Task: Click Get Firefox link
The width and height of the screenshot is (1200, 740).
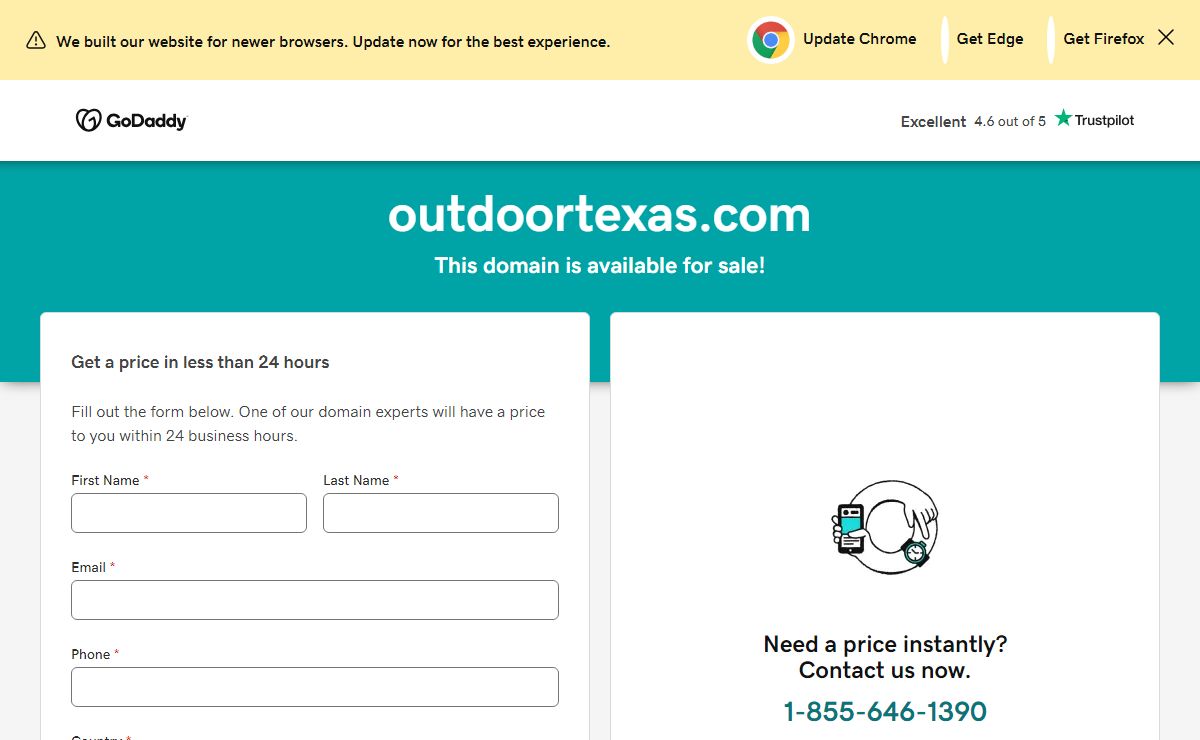Action: (1104, 39)
